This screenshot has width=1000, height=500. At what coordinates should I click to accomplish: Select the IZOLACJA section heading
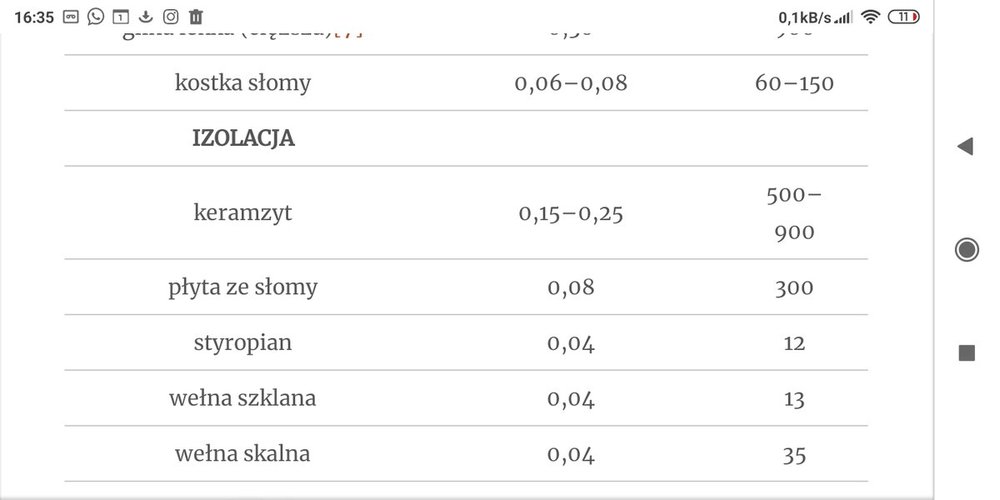click(x=243, y=139)
